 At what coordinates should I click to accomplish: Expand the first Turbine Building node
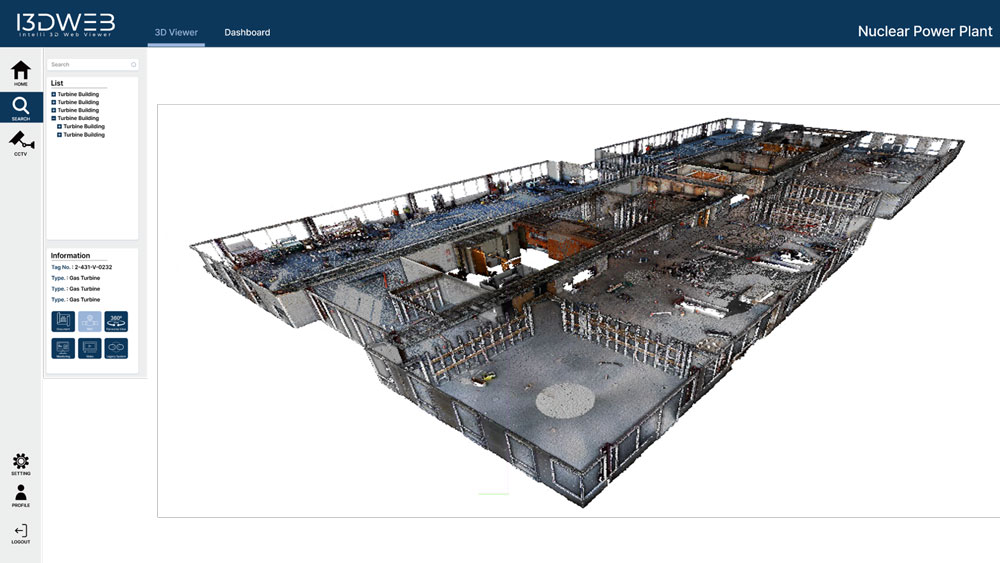tap(54, 94)
